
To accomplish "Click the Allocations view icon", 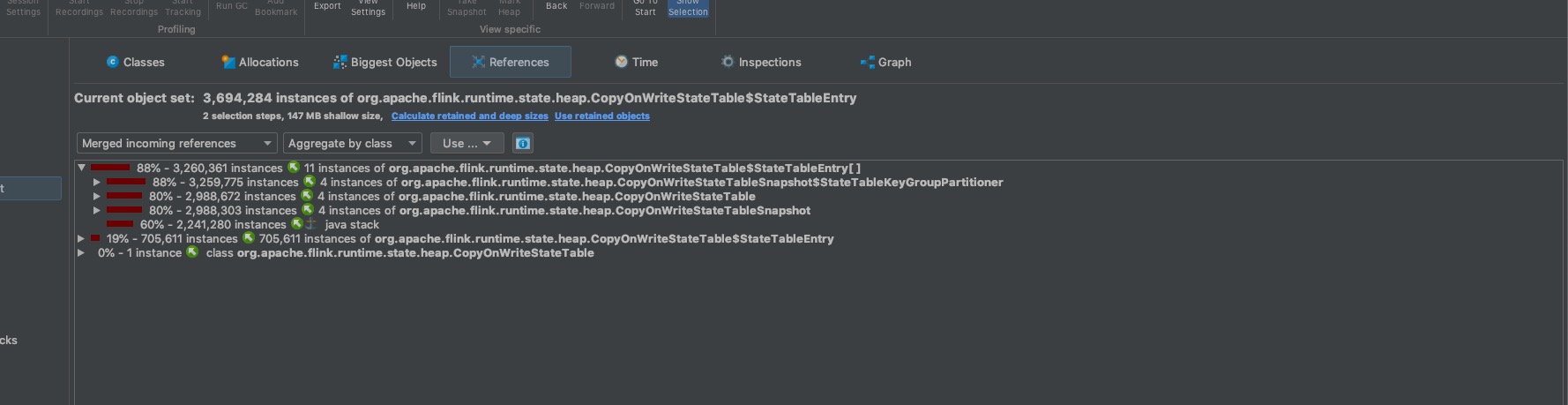I will (228, 62).
